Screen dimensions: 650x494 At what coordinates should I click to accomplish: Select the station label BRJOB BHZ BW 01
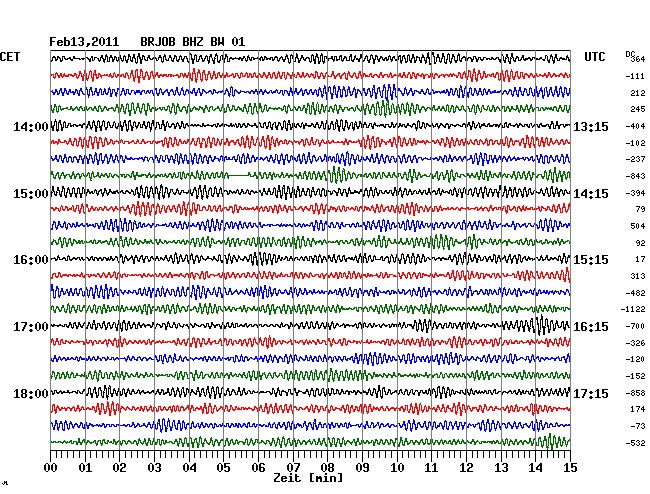193,42
